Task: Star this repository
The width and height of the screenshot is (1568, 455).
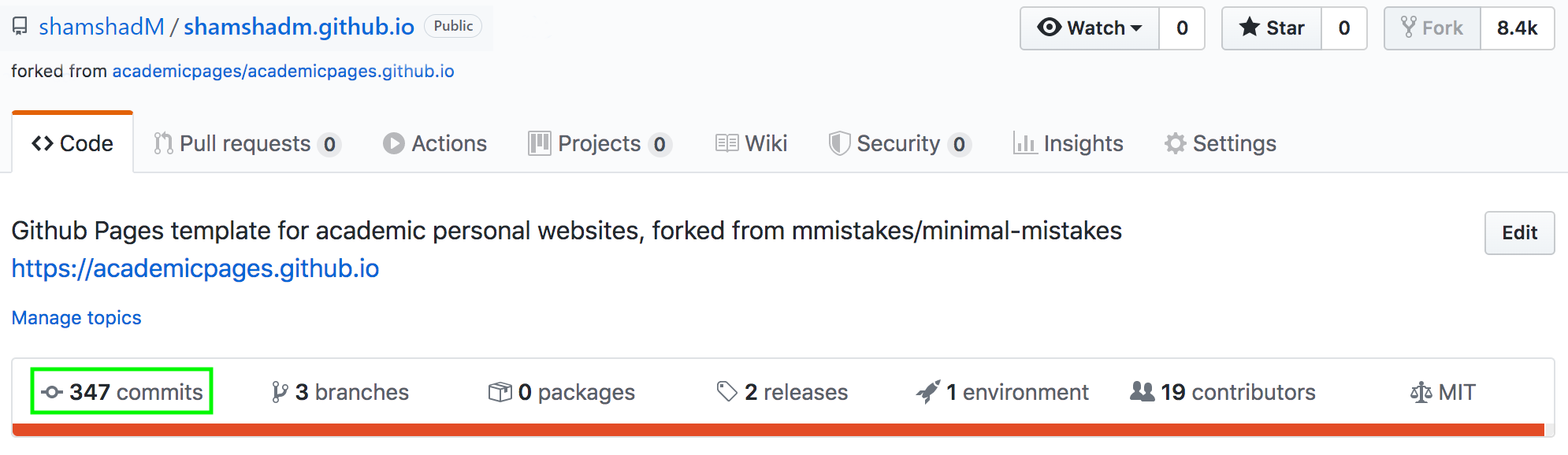Action: [1272, 28]
